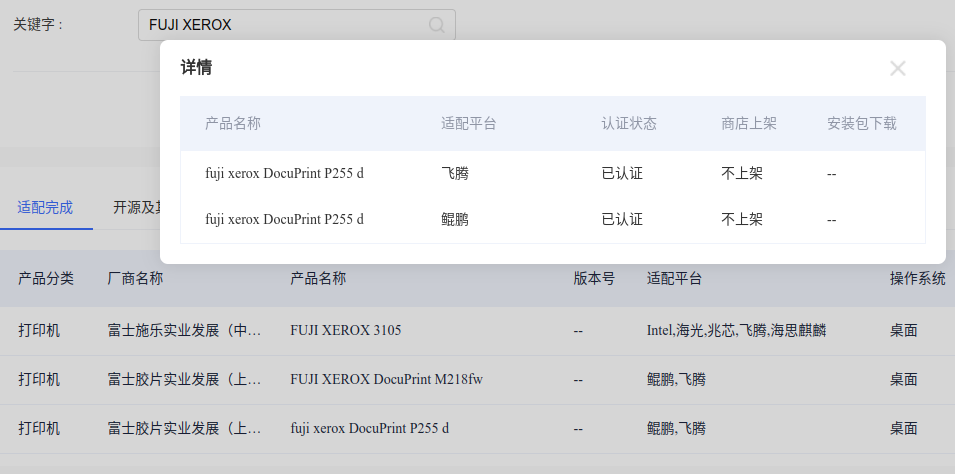955x474 pixels.
Task: Click 桌面 in FUJI XEROX 3105 row
Action: pyautogui.click(x=904, y=331)
